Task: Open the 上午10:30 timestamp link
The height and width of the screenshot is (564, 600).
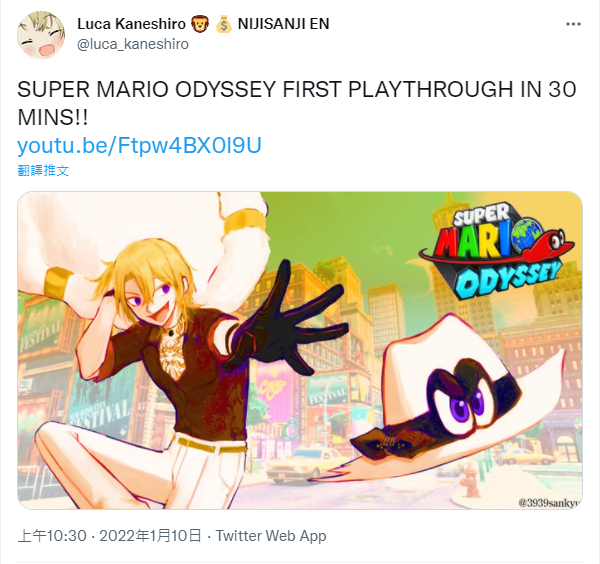Action: click(x=52, y=536)
